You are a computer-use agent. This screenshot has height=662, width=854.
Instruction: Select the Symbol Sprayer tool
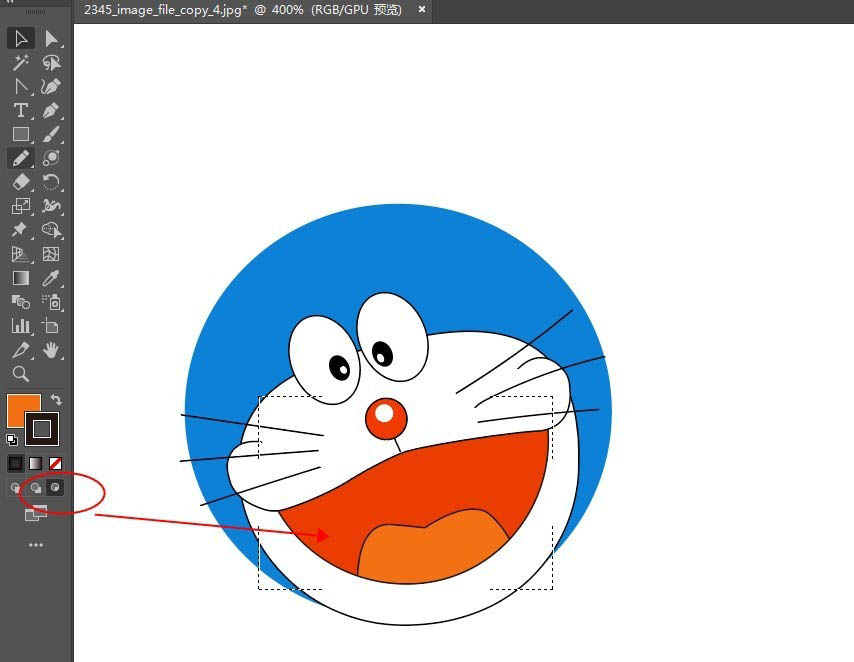coord(51,302)
